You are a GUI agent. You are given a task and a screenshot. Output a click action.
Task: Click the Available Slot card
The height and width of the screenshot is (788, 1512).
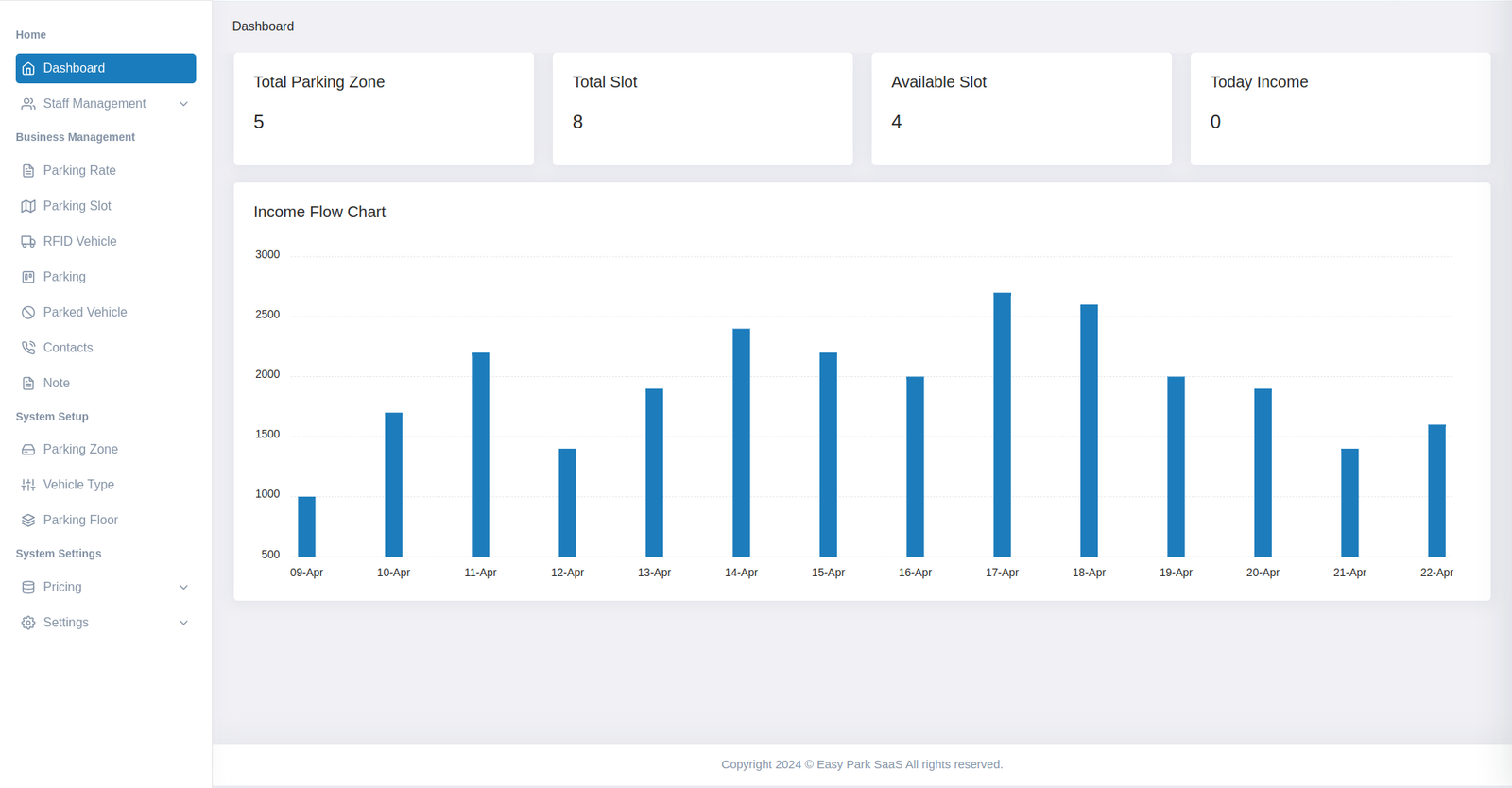[x=1021, y=109]
